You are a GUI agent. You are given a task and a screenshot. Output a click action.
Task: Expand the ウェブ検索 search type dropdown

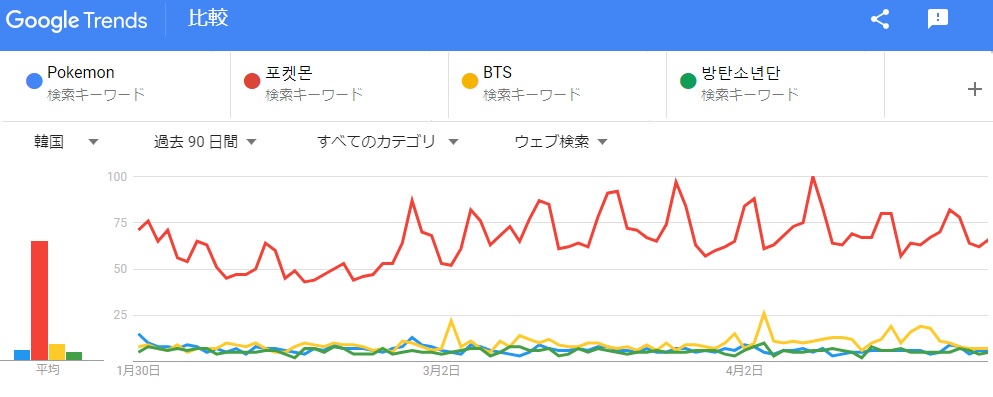pyautogui.click(x=561, y=142)
